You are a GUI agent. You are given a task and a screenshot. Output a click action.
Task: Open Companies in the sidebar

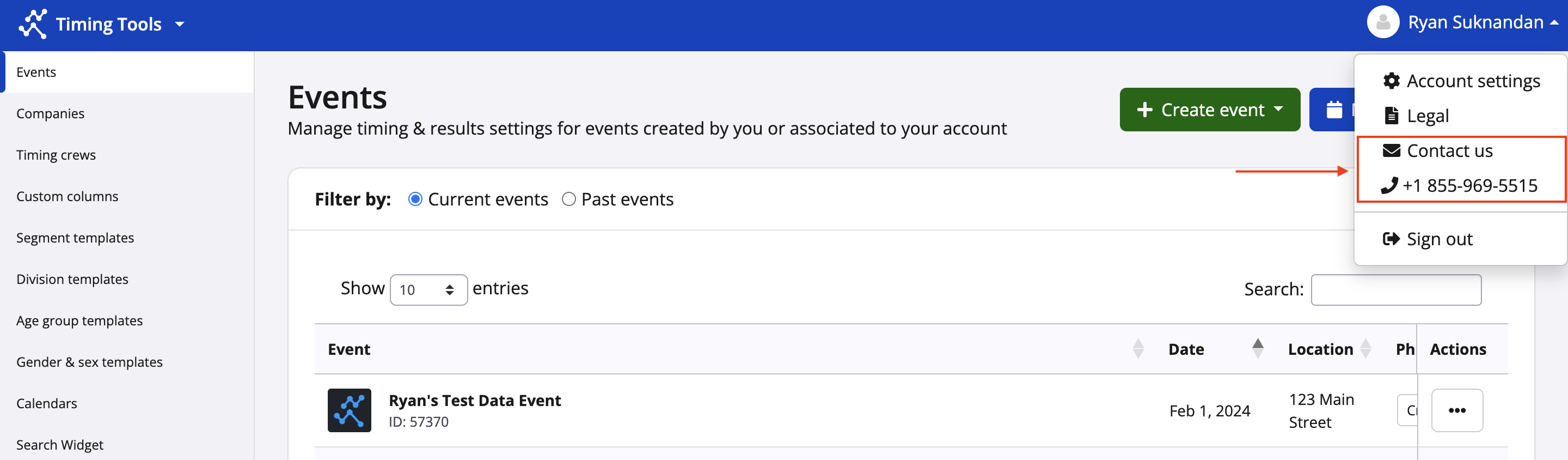[x=51, y=114]
